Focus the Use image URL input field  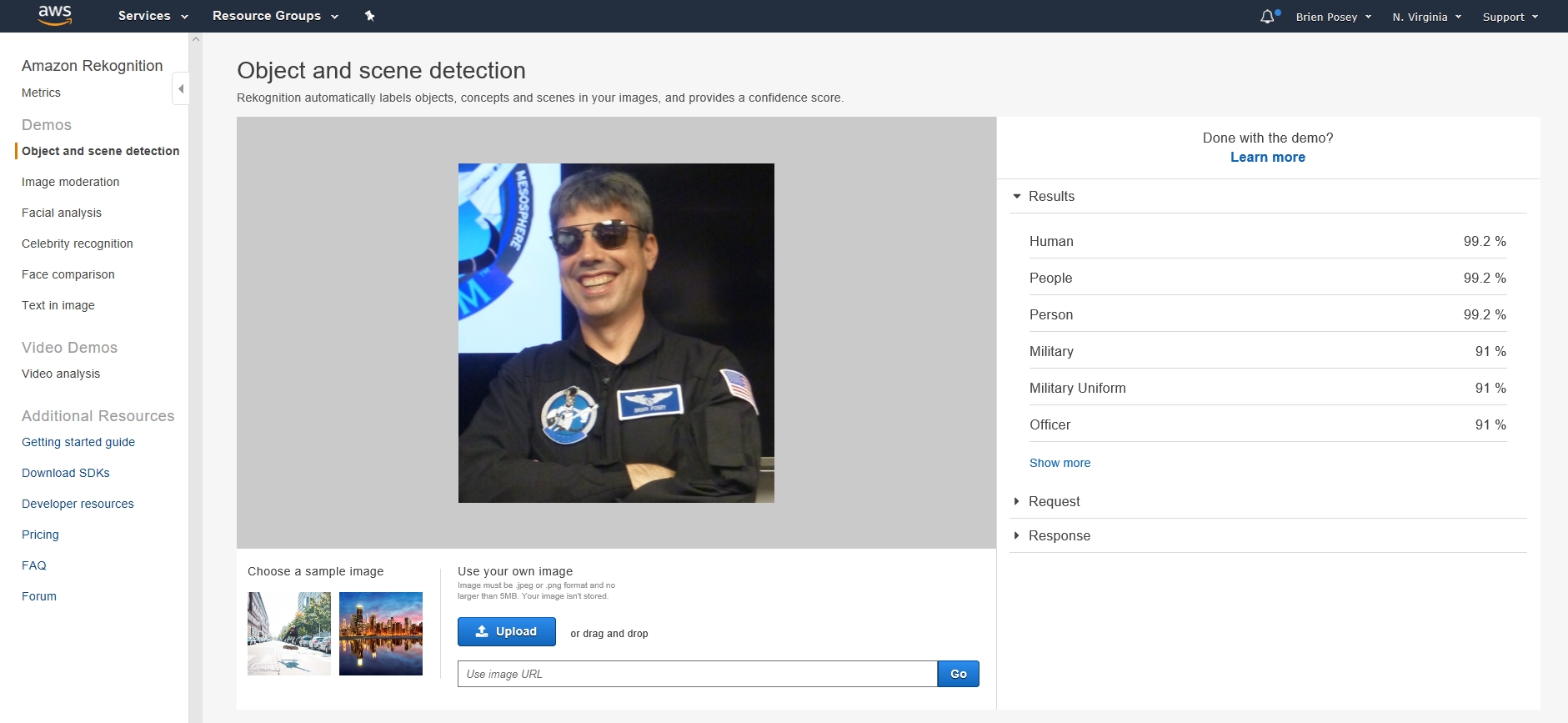(x=698, y=674)
